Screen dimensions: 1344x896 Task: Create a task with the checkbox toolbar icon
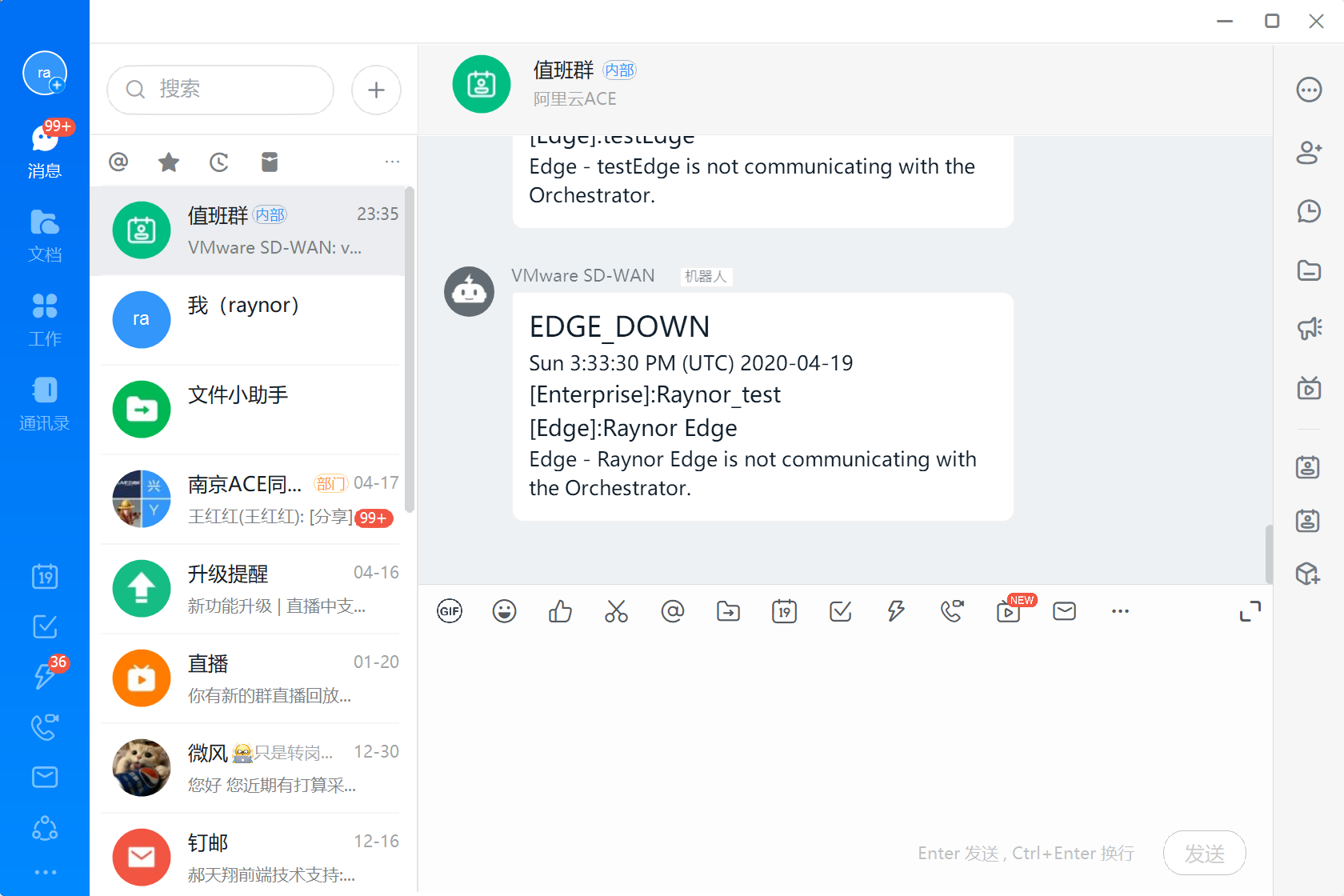click(x=840, y=611)
